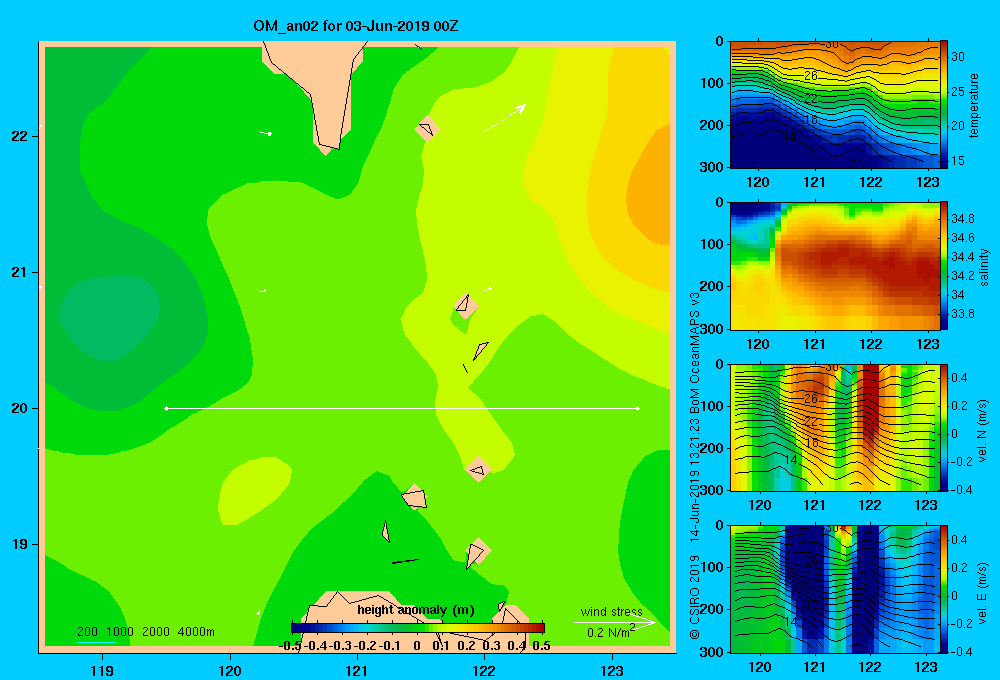The height and width of the screenshot is (680, 1000).
Task: Click the 26 contour label in the temperature panel
Action: (810, 75)
